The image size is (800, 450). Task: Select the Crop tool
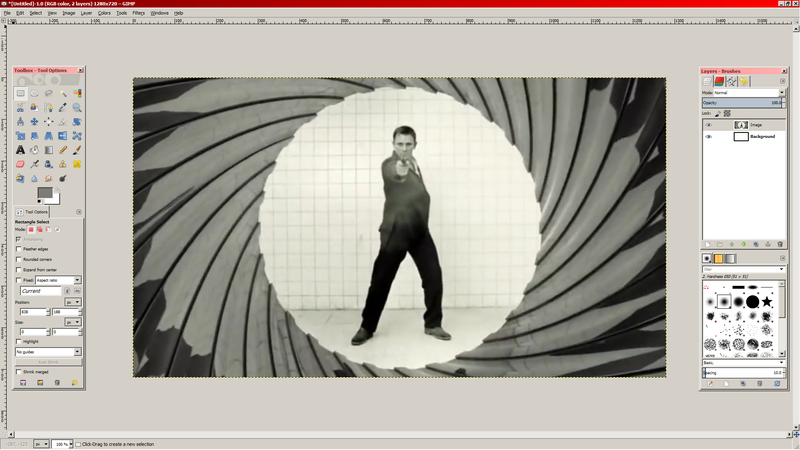pos(63,122)
